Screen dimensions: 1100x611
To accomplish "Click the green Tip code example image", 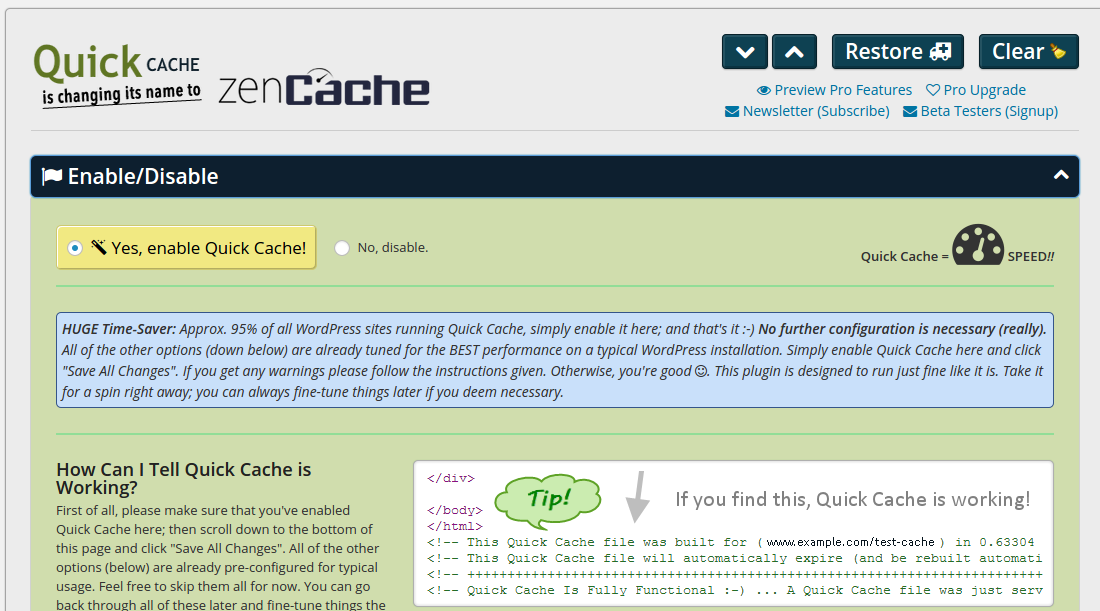I will coord(733,533).
